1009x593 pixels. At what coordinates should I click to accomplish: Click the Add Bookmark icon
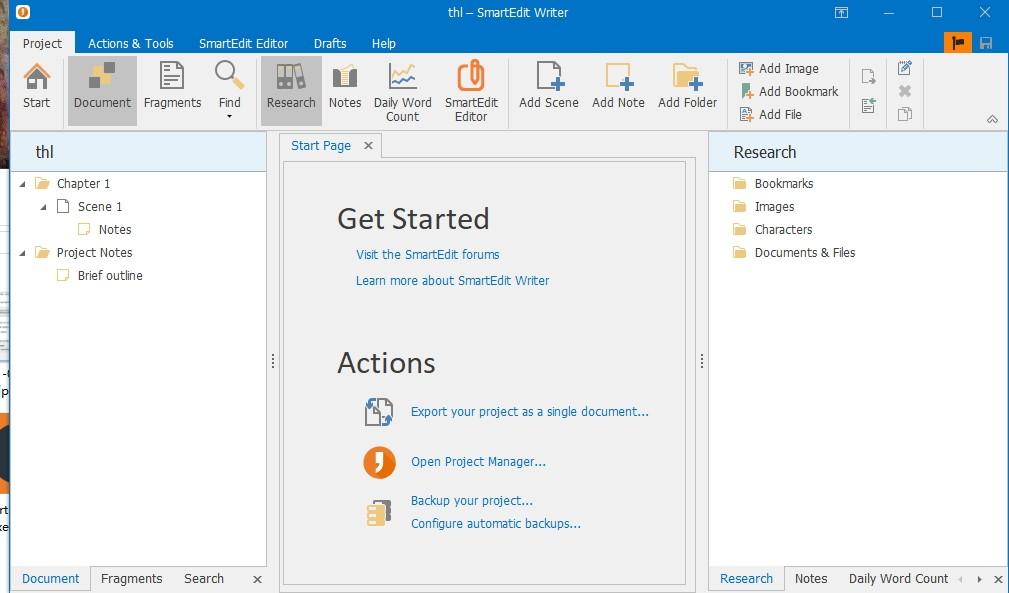click(746, 91)
